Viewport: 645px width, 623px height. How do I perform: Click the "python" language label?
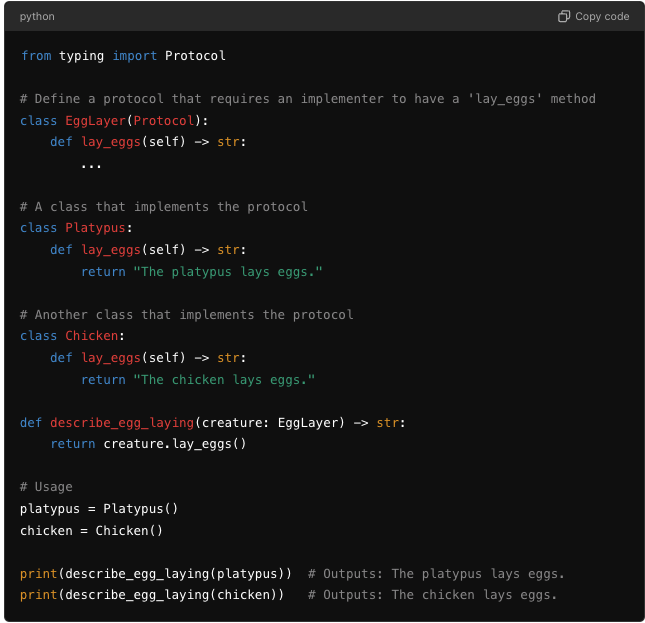(x=37, y=16)
